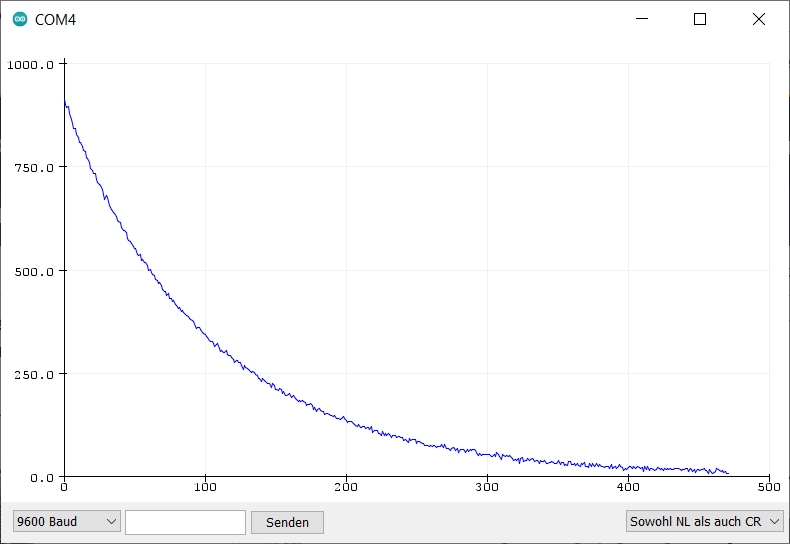Click the 500 x-axis end label
Viewport: 790px width, 544px height.
point(768,489)
